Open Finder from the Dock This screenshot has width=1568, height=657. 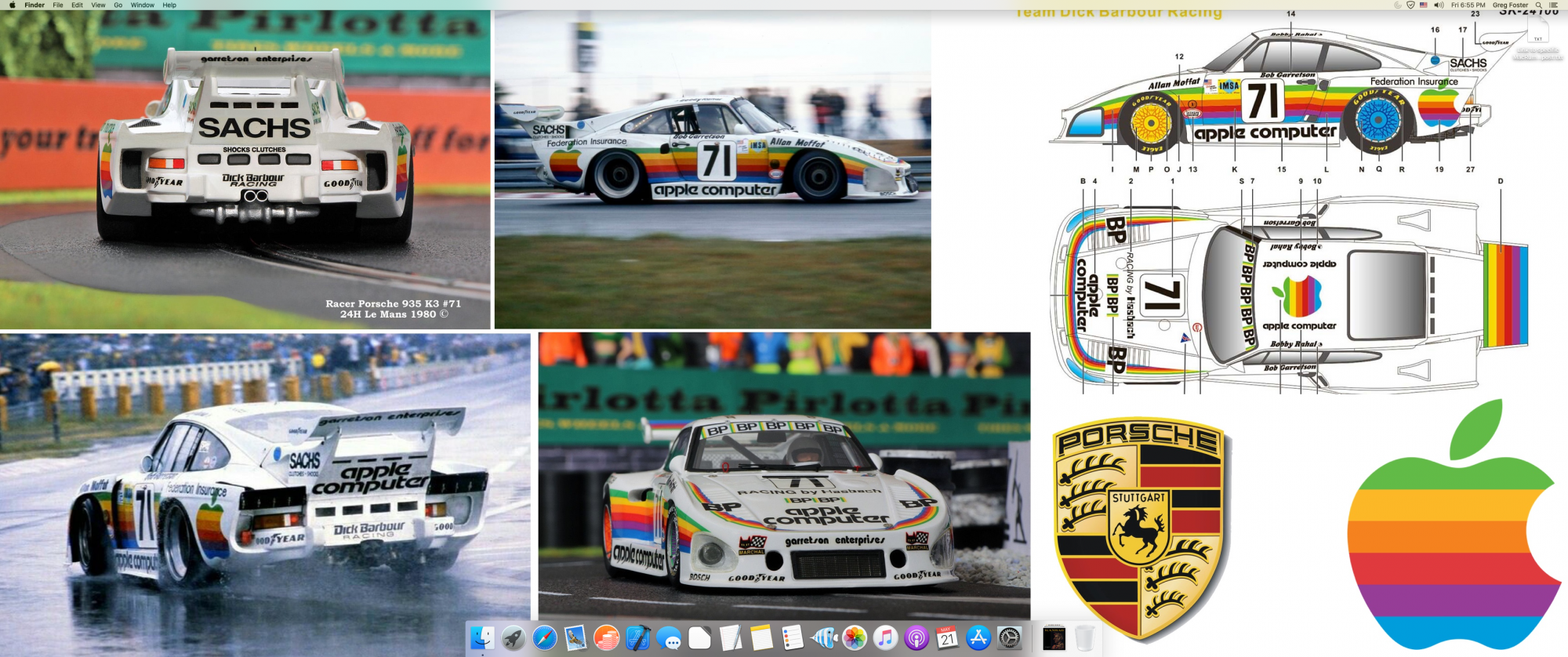(481, 637)
